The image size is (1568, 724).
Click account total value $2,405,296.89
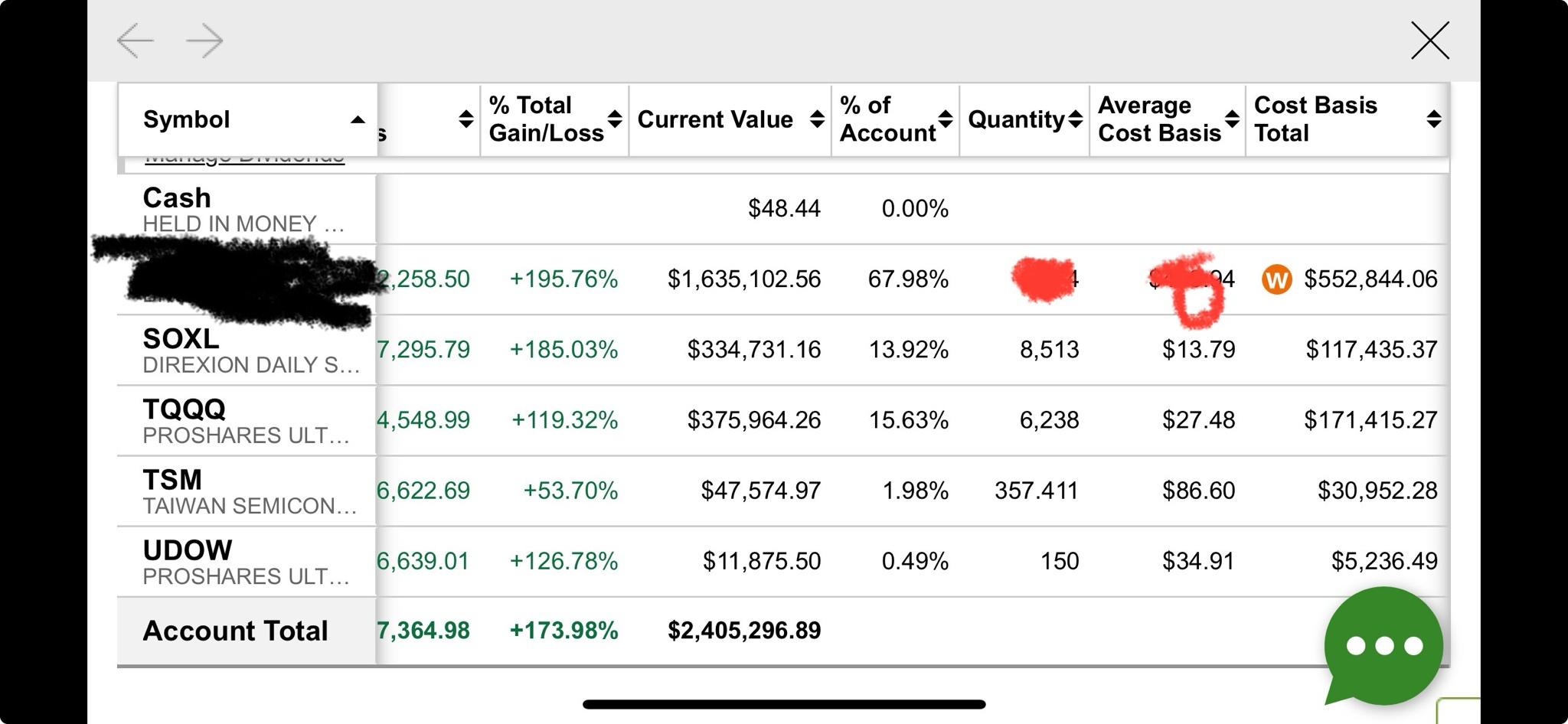743,631
